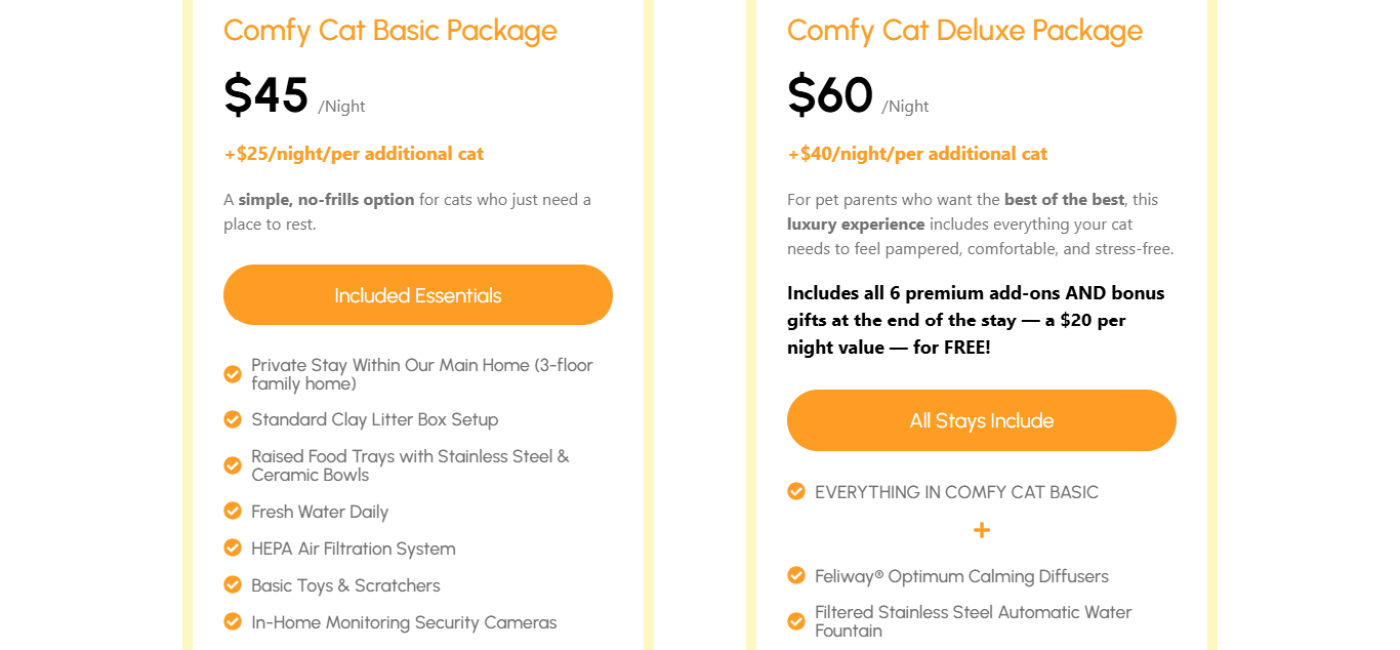
Task: Click the Fresh Water Daily checkmark icon
Action: (x=232, y=511)
